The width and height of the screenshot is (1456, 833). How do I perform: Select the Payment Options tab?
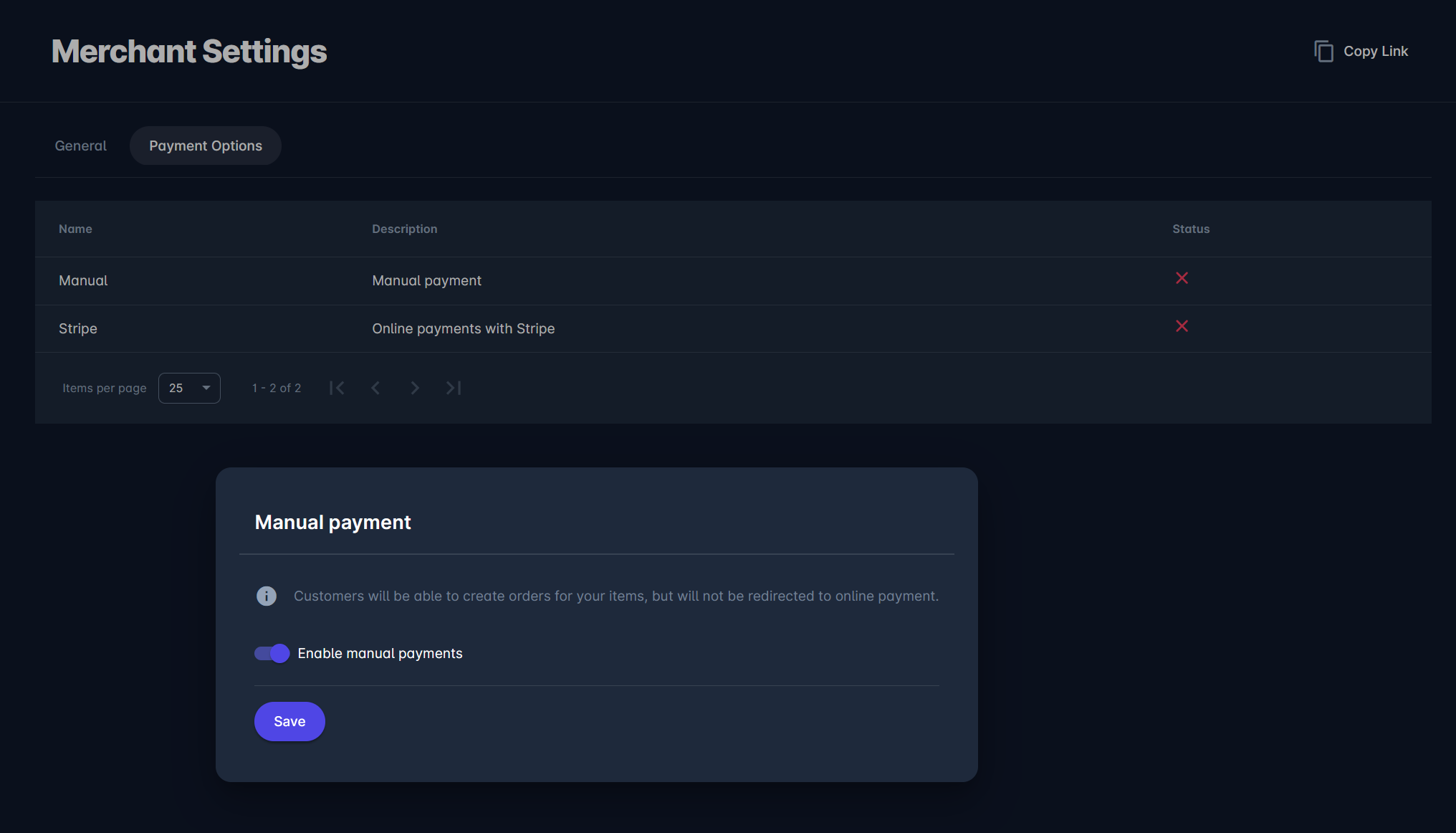pyautogui.click(x=206, y=146)
